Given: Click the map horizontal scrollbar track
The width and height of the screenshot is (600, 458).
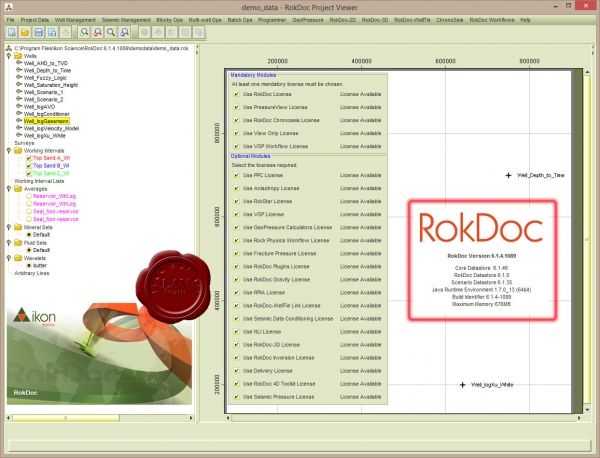Looking at the screenshot, I should pos(403,418).
